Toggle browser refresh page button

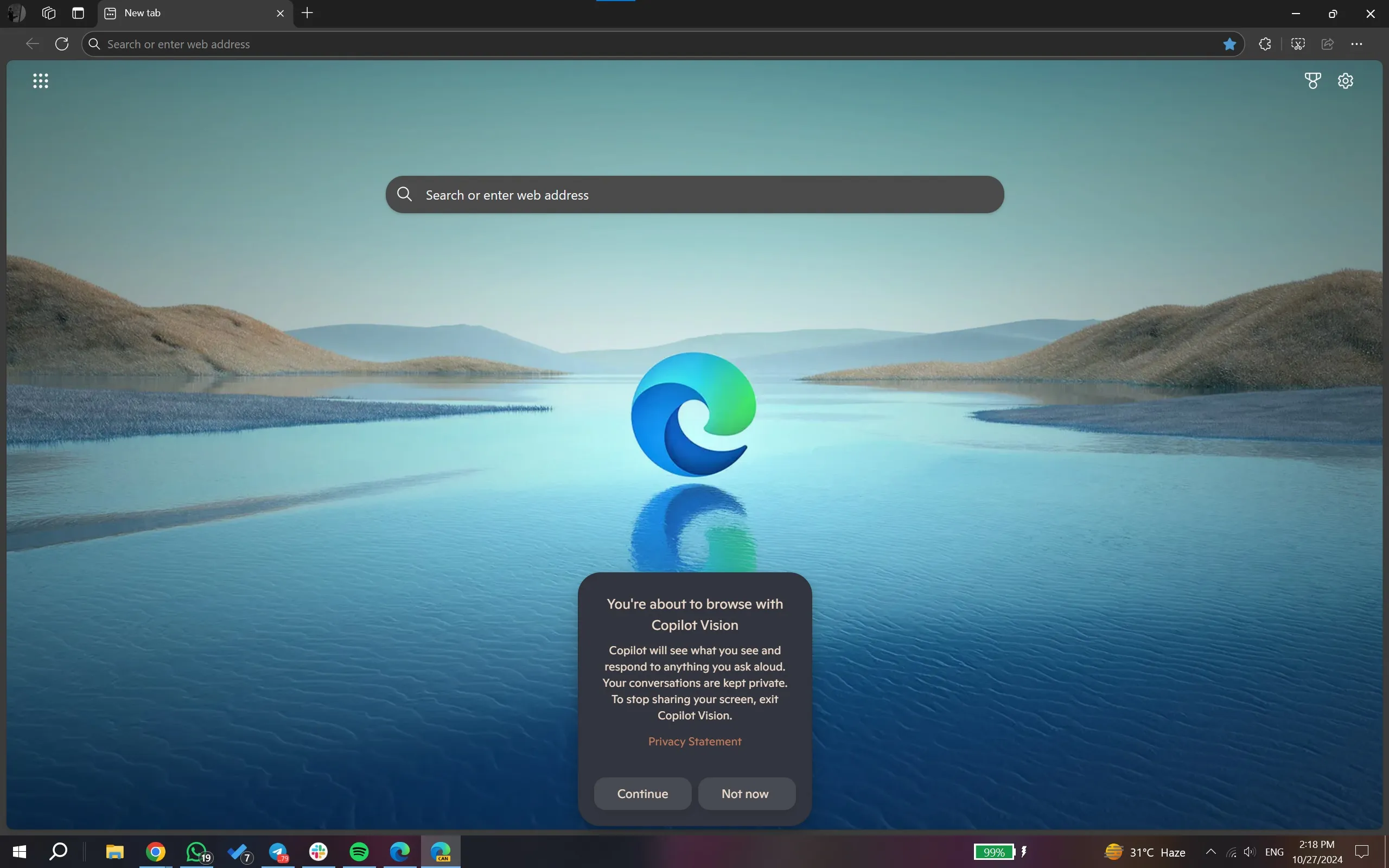click(x=62, y=43)
